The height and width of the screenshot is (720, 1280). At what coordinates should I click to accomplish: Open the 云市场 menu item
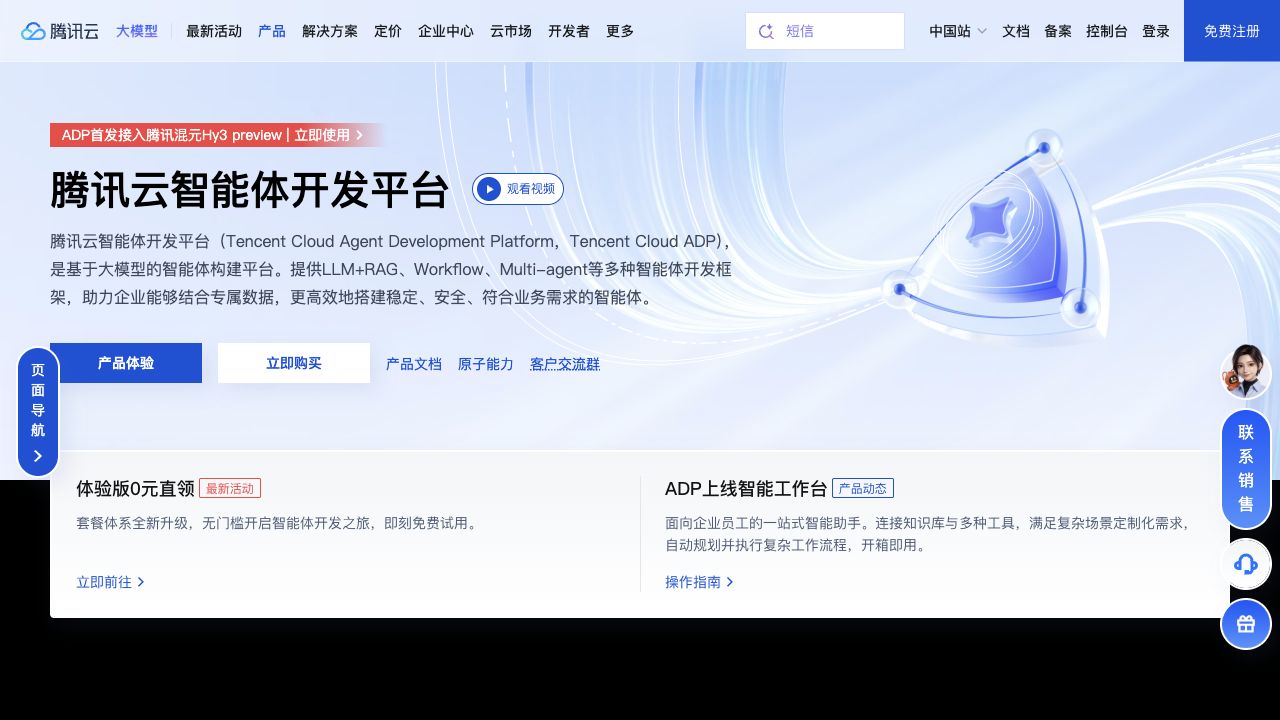pyautogui.click(x=511, y=31)
